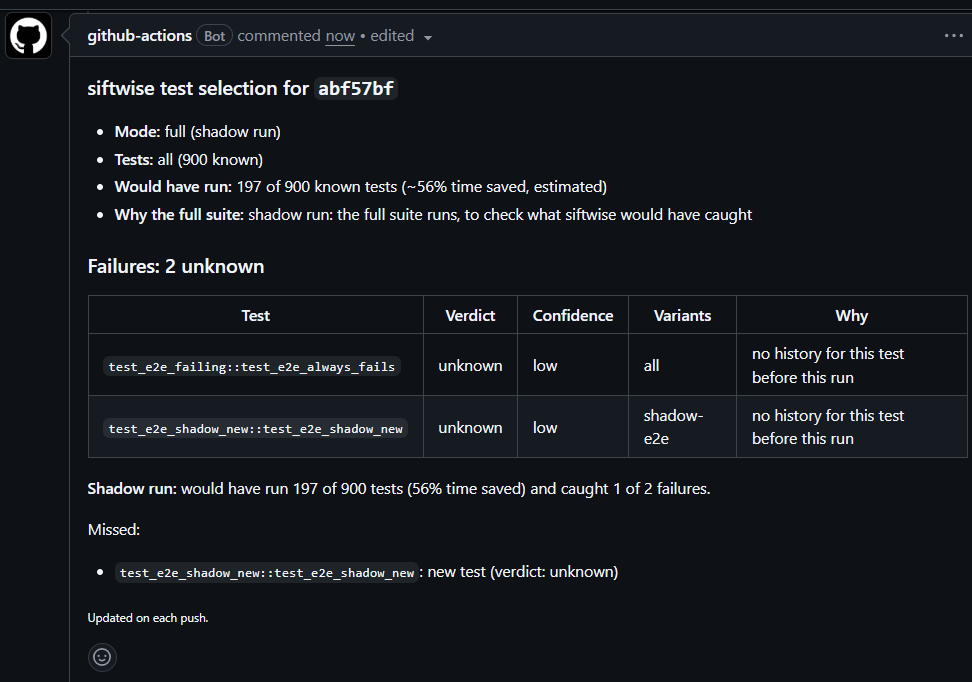Click the test_e2e_always_fails test name cell
This screenshot has height=682, width=972.
252,366
